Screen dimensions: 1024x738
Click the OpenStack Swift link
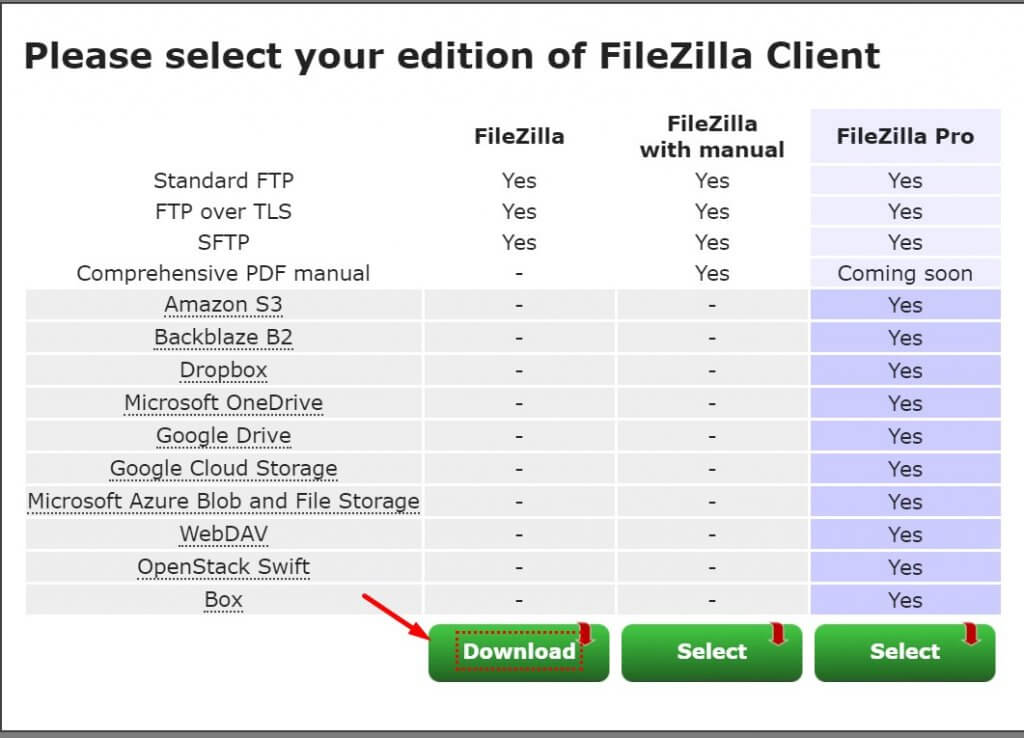coord(223,567)
